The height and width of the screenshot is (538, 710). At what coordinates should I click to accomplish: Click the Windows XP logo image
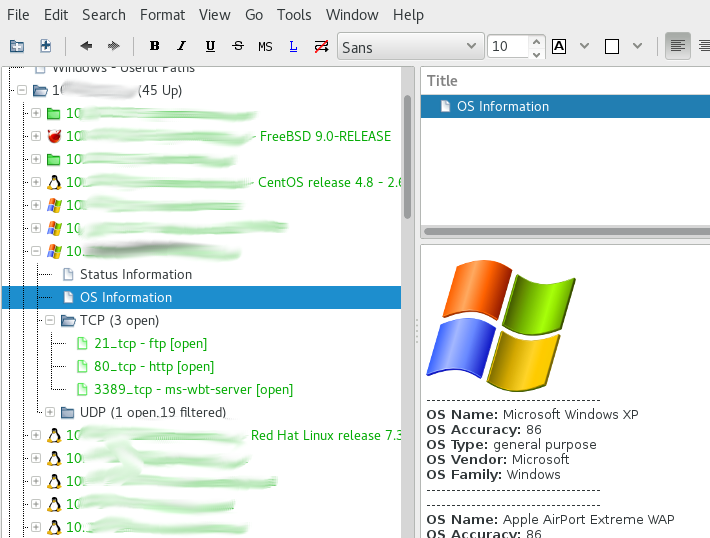coord(501,325)
